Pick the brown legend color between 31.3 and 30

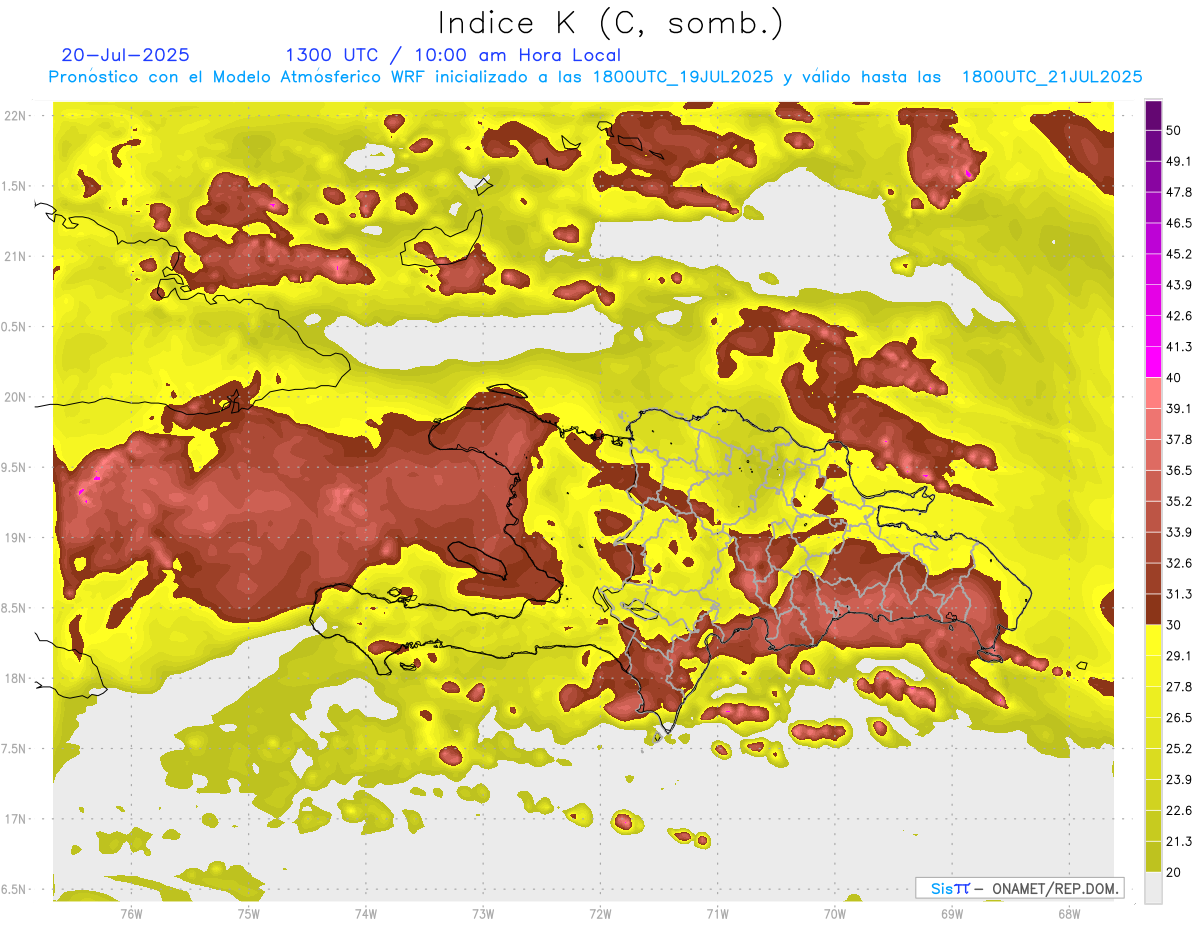coord(1153,609)
